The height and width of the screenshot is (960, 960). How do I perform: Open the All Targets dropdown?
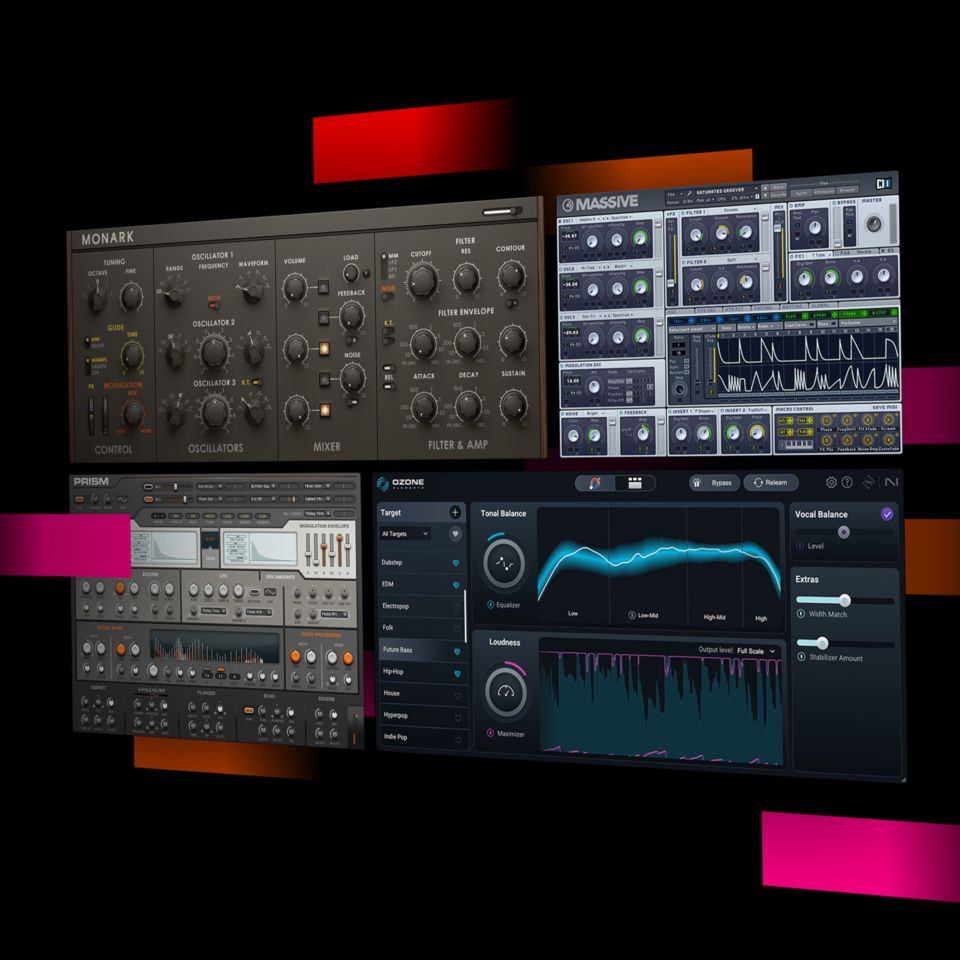coord(406,534)
